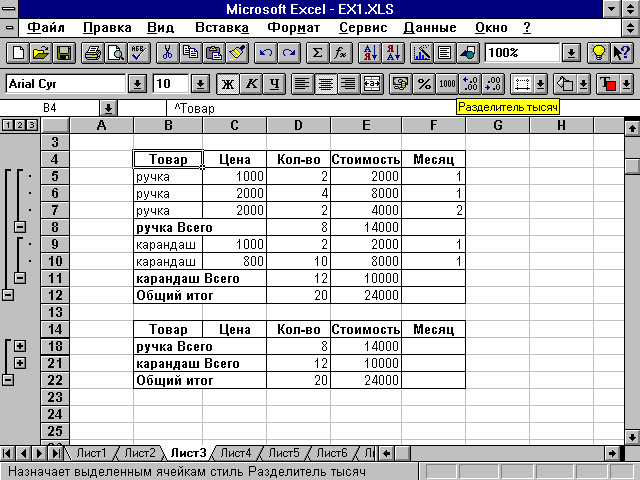
Task: Align cell text to the left
Action: (302, 84)
